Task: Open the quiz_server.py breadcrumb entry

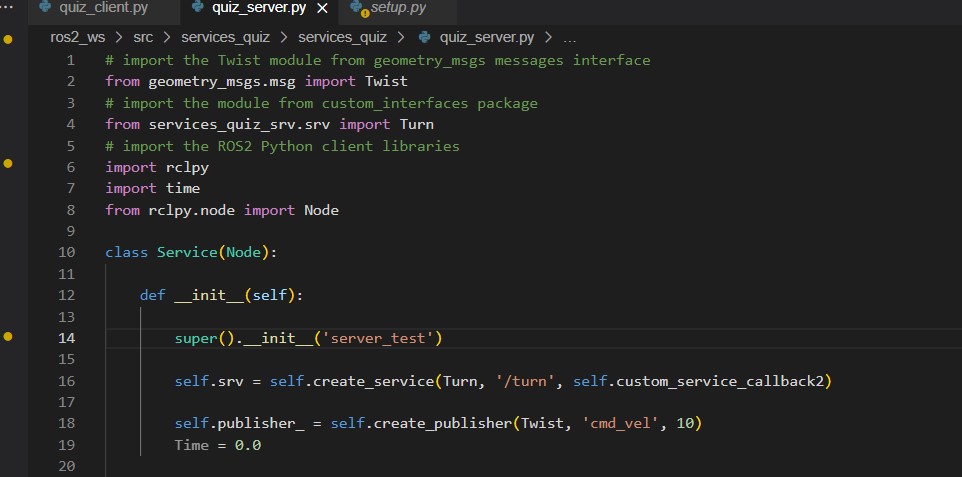Action: [487, 37]
